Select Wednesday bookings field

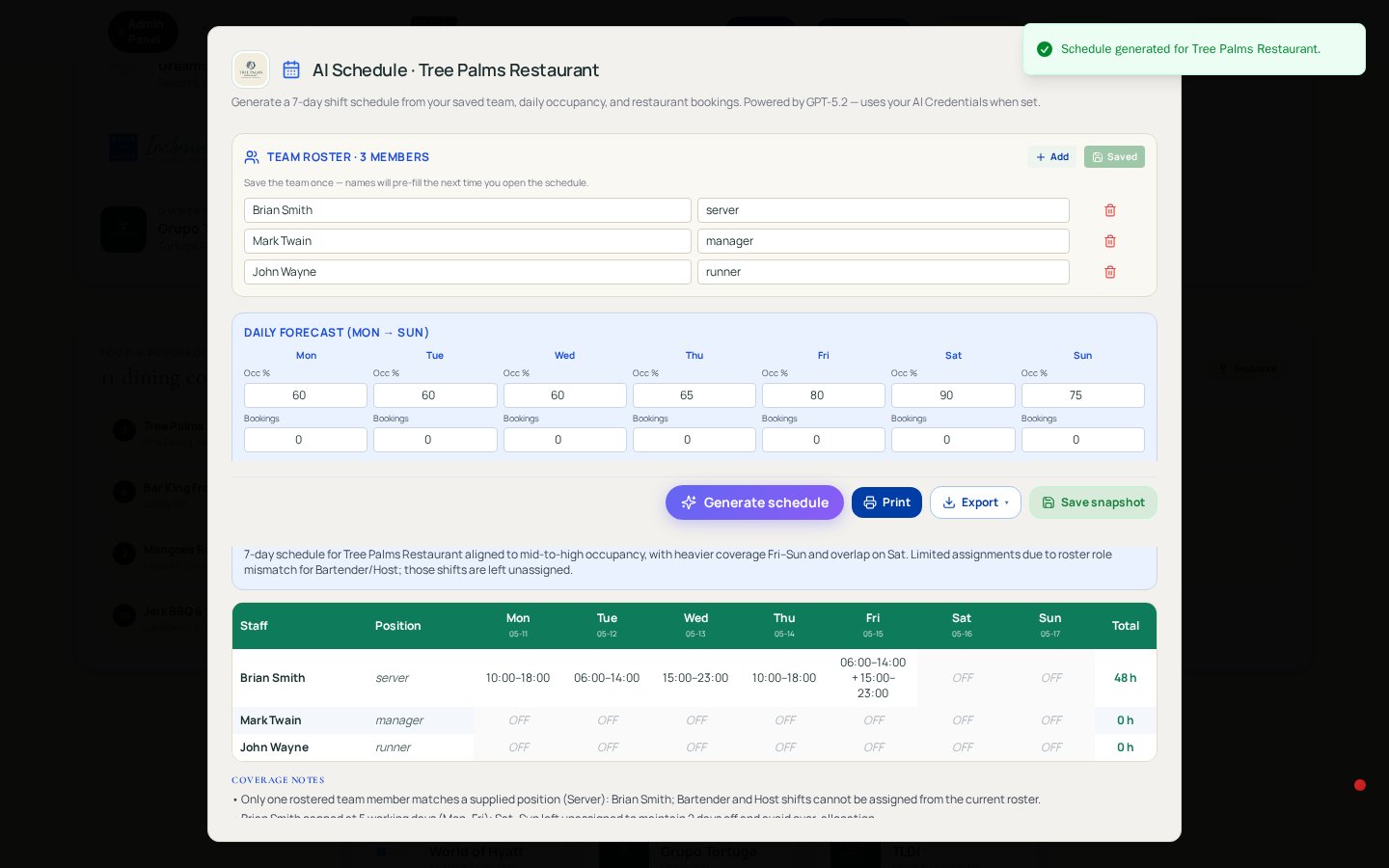point(565,440)
